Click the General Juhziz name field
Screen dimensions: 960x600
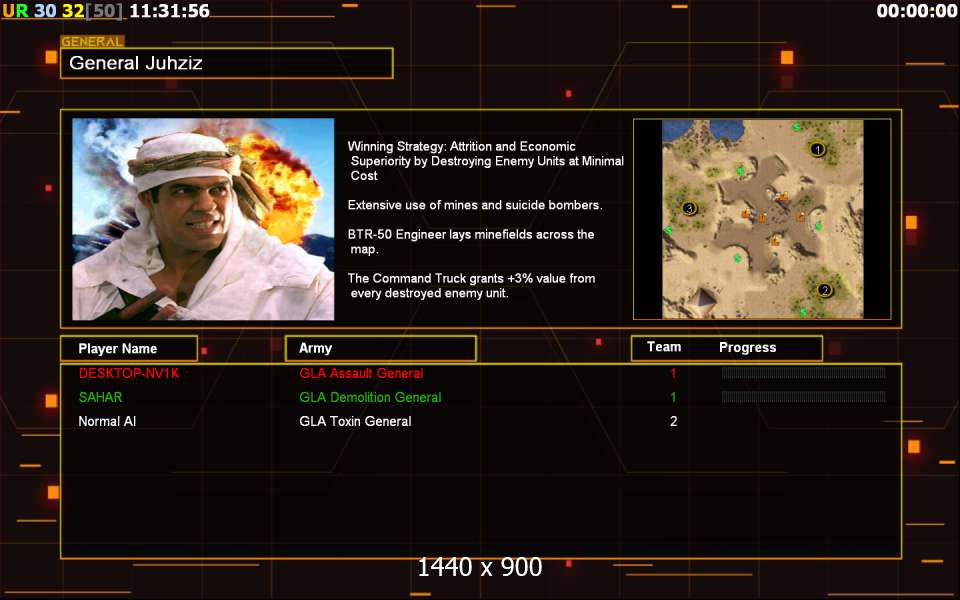click(x=227, y=63)
